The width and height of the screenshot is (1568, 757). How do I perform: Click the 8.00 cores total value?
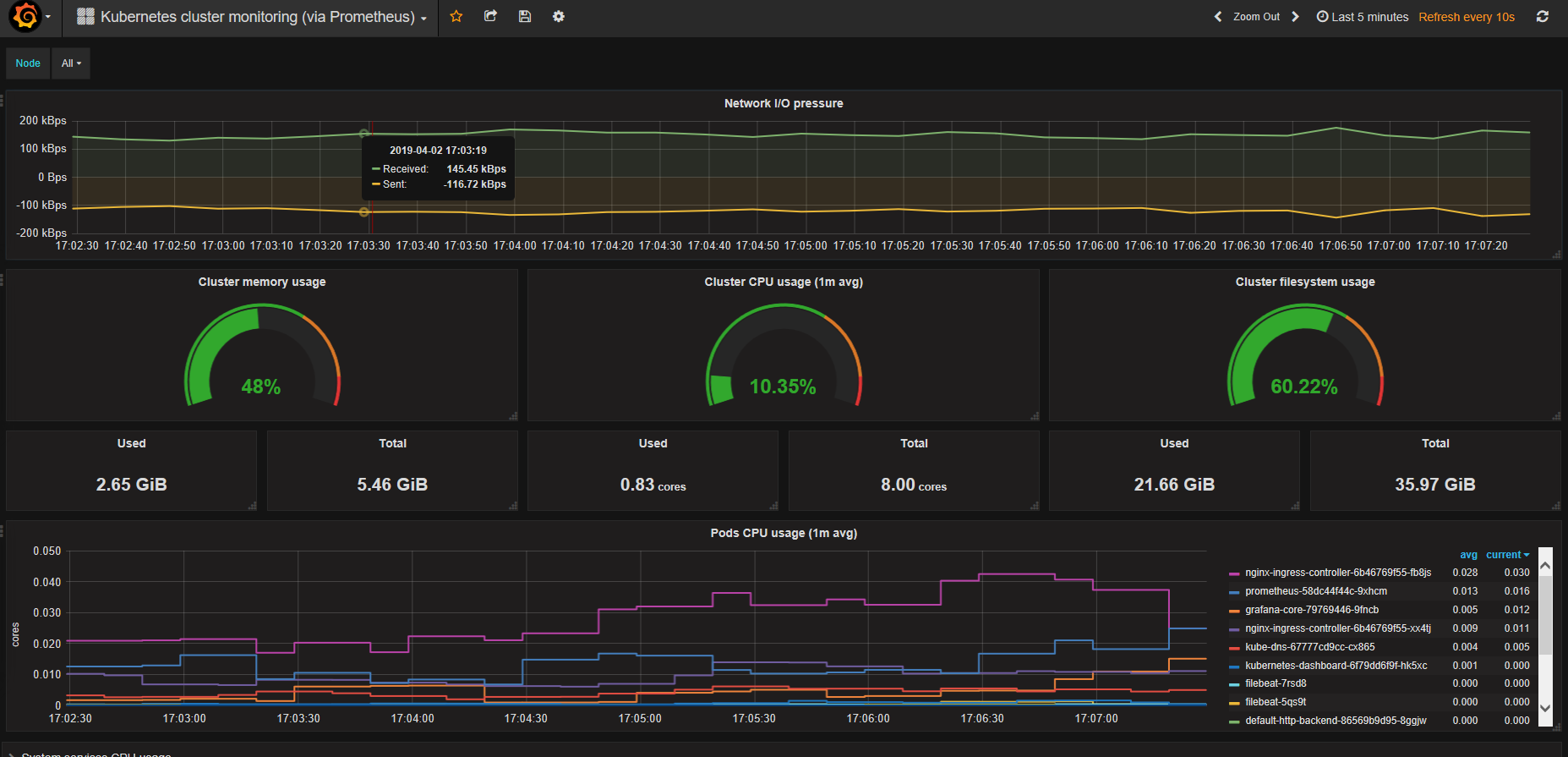coord(914,485)
